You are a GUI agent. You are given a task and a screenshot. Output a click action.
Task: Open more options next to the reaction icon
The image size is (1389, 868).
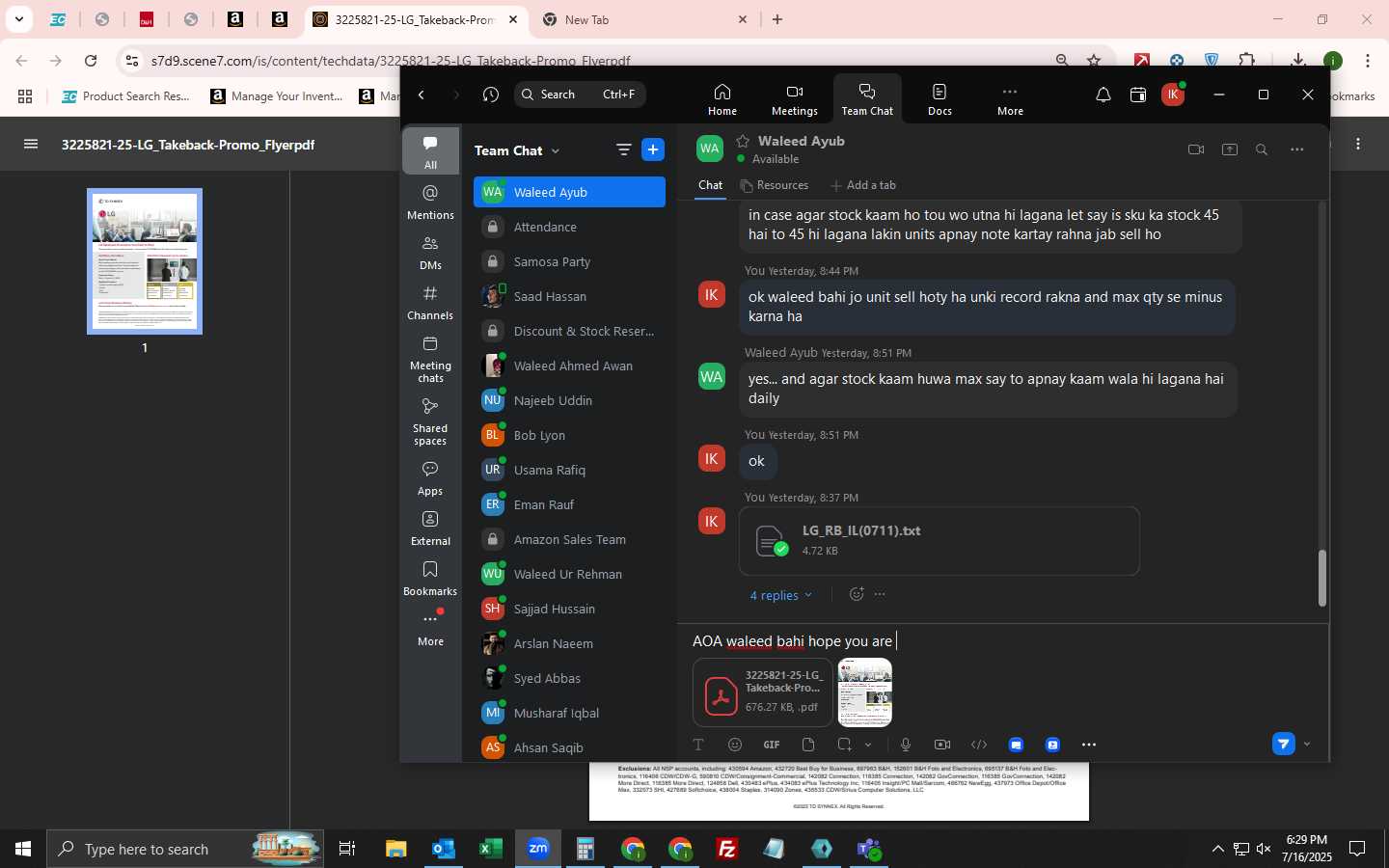[880, 594]
